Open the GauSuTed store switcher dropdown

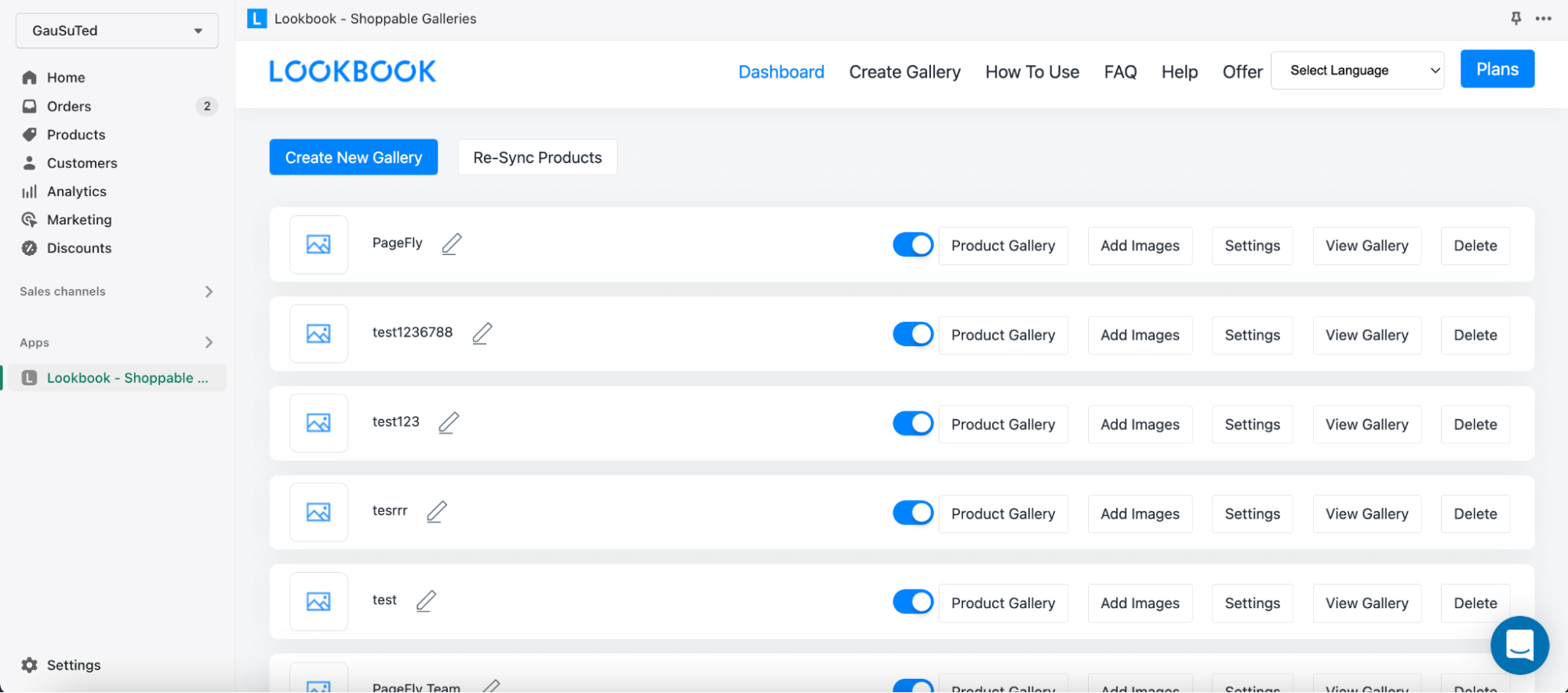click(117, 31)
